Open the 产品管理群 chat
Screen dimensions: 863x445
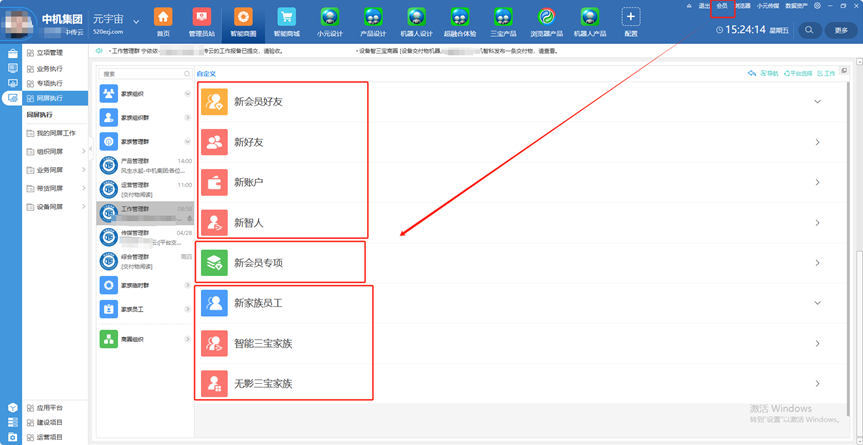coord(145,166)
